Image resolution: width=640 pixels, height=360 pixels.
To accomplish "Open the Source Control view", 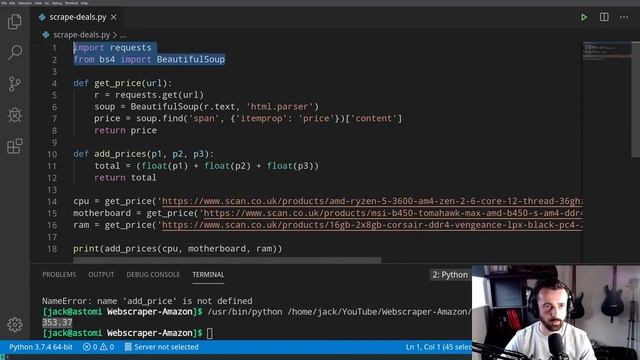I will (15, 84).
